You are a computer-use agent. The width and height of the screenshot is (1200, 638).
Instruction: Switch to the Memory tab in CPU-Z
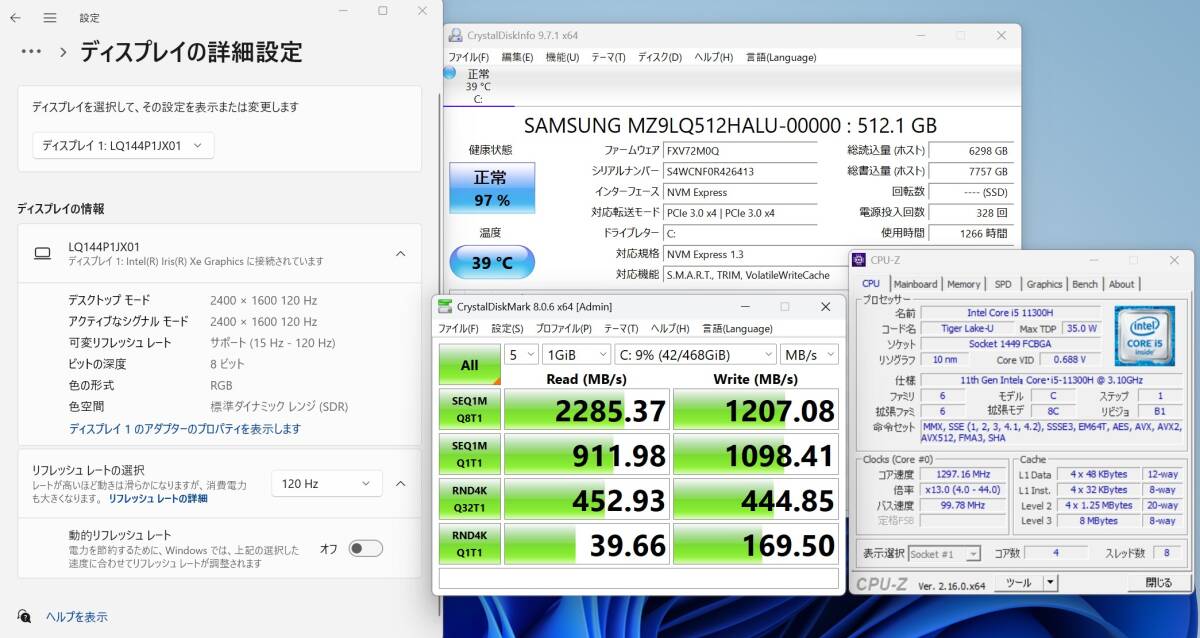pyautogui.click(x=963, y=284)
